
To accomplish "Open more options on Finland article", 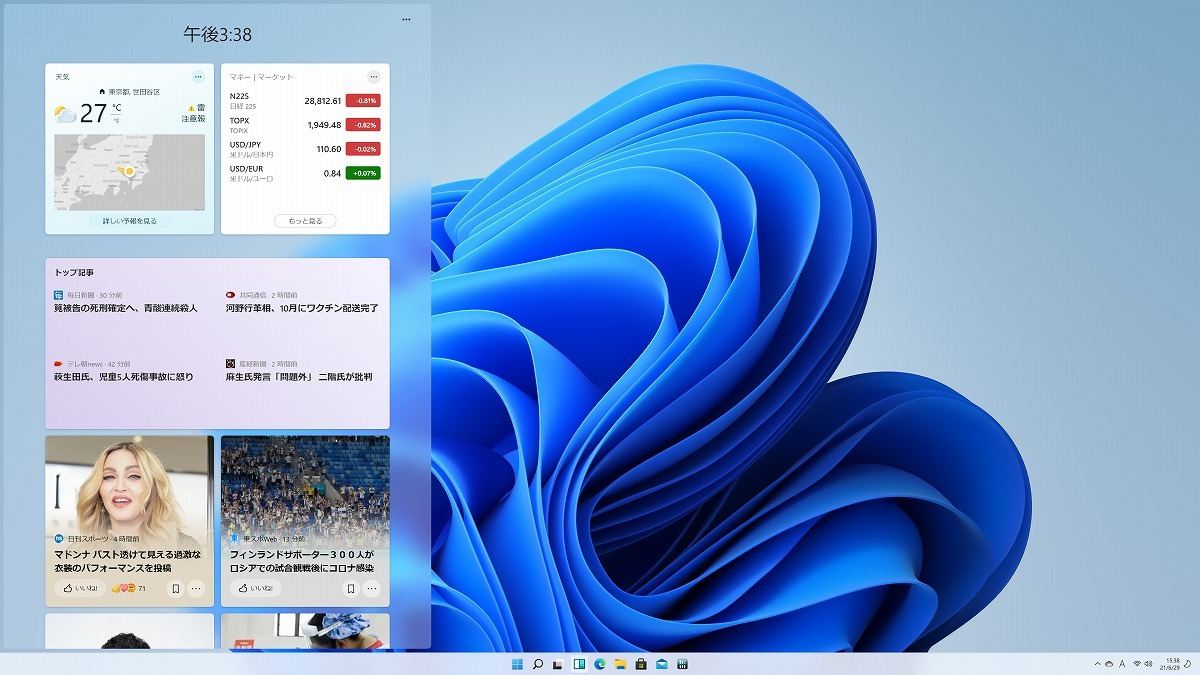I will pyautogui.click(x=372, y=589).
